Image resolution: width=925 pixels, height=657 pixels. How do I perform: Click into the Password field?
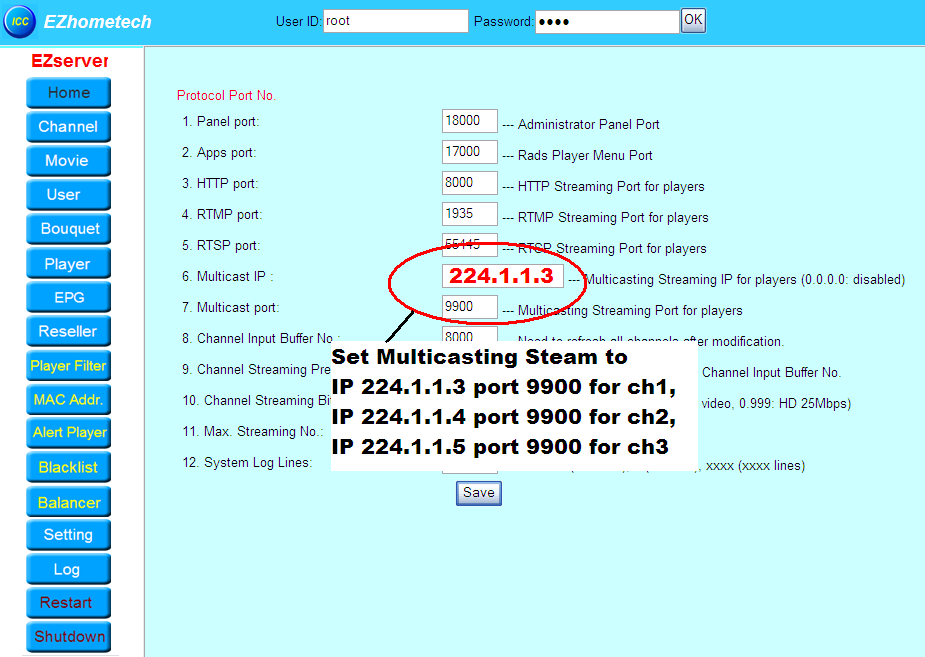(606, 21)
